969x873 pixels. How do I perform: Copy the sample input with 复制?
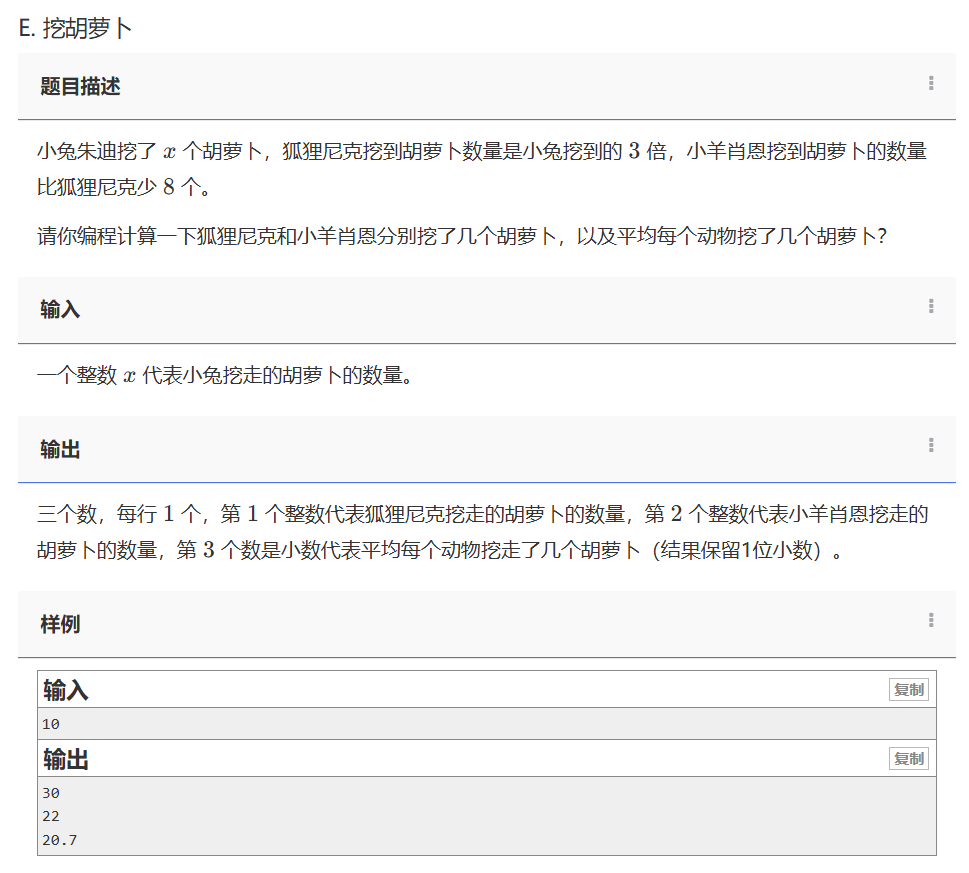click(908, 690)
